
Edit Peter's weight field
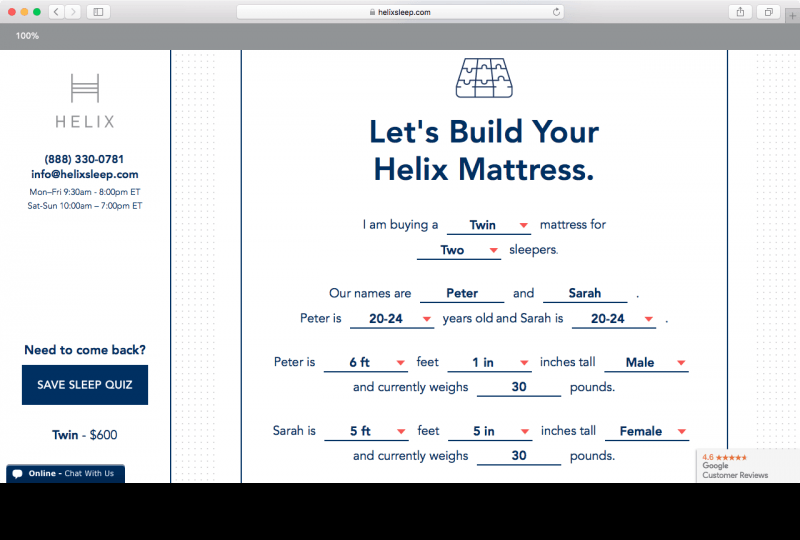click(519, 387)
